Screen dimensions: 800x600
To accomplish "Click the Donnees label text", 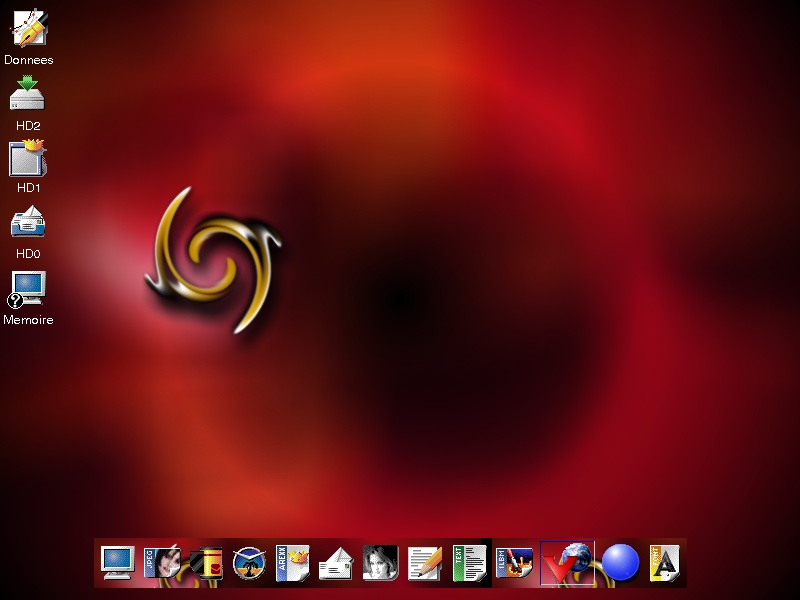I will coord(29,60).
